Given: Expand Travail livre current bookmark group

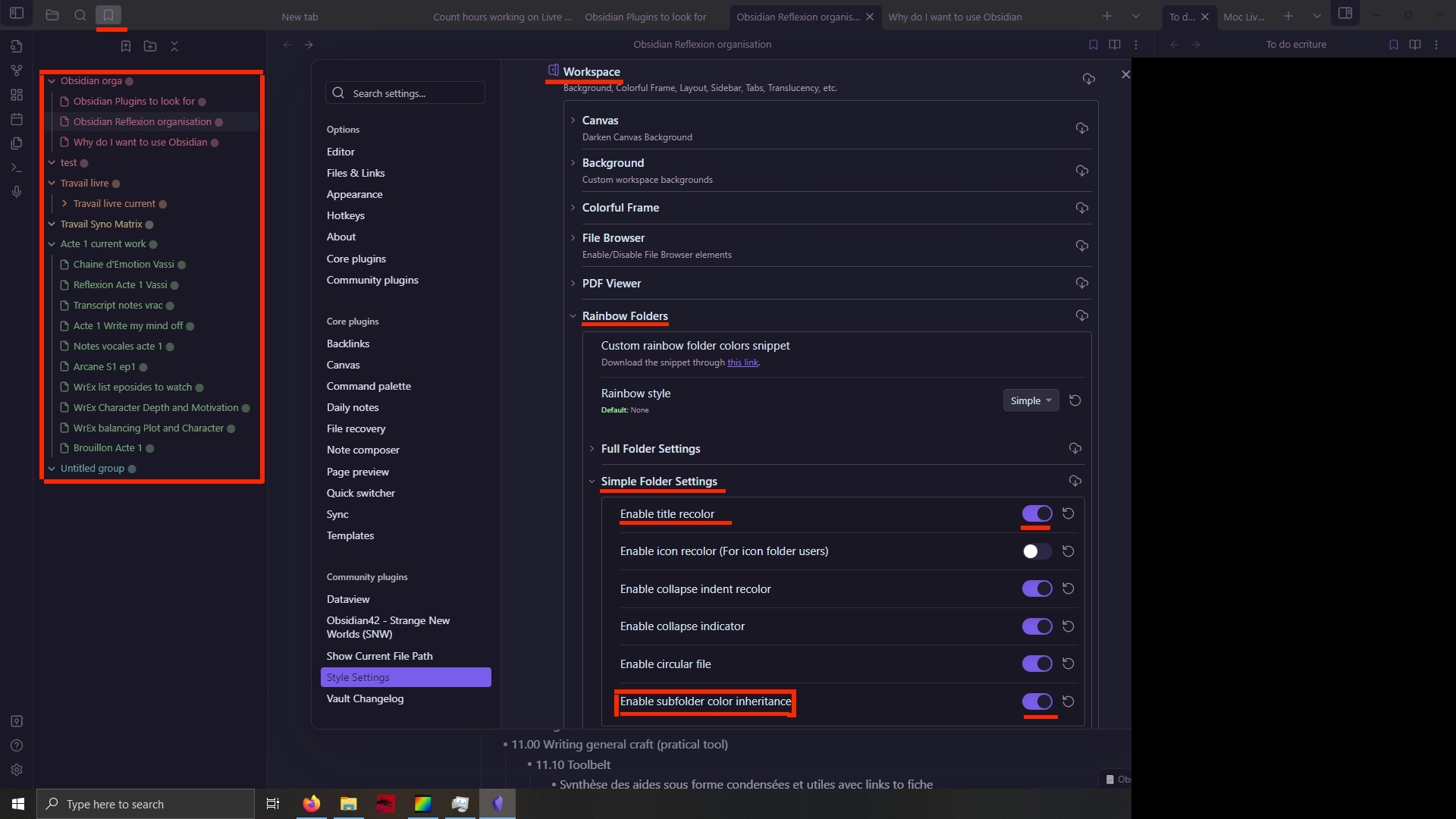Looking at the screenshot, I should [114, 203].
